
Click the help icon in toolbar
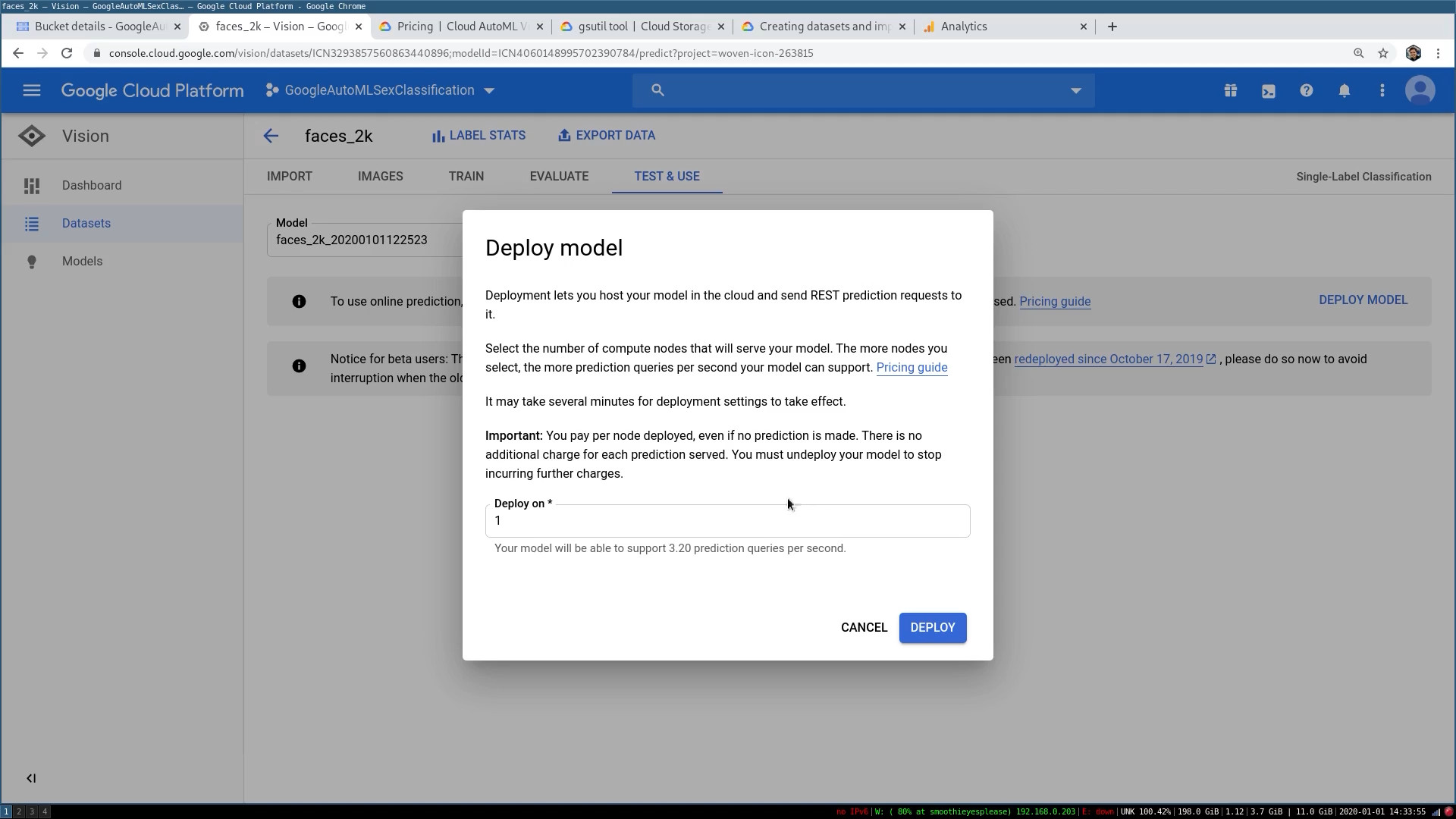point(1307,90)
